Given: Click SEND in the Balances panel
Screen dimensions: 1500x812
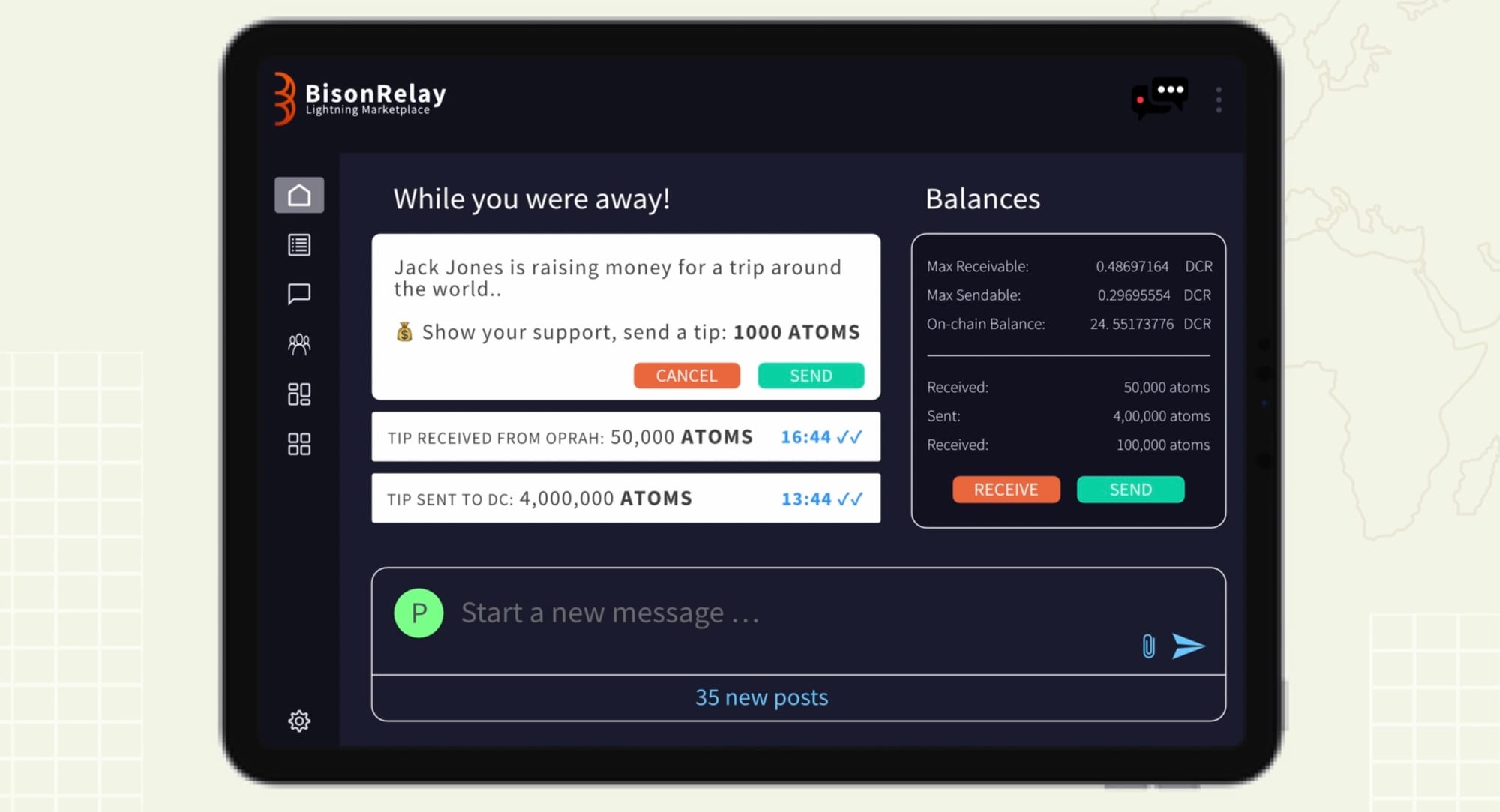Looking at the screenshot, I should pos(1131,488).
